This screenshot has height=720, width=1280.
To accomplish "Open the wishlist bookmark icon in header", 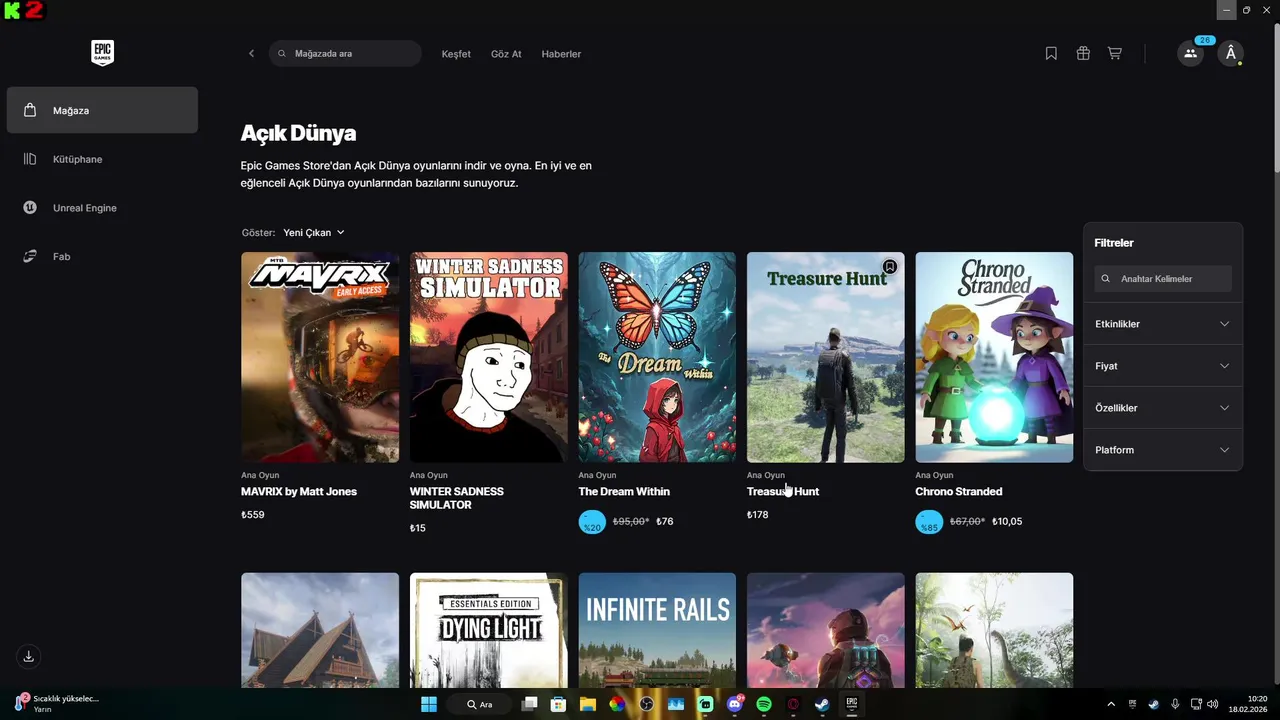I will (x=1051, y=53).
